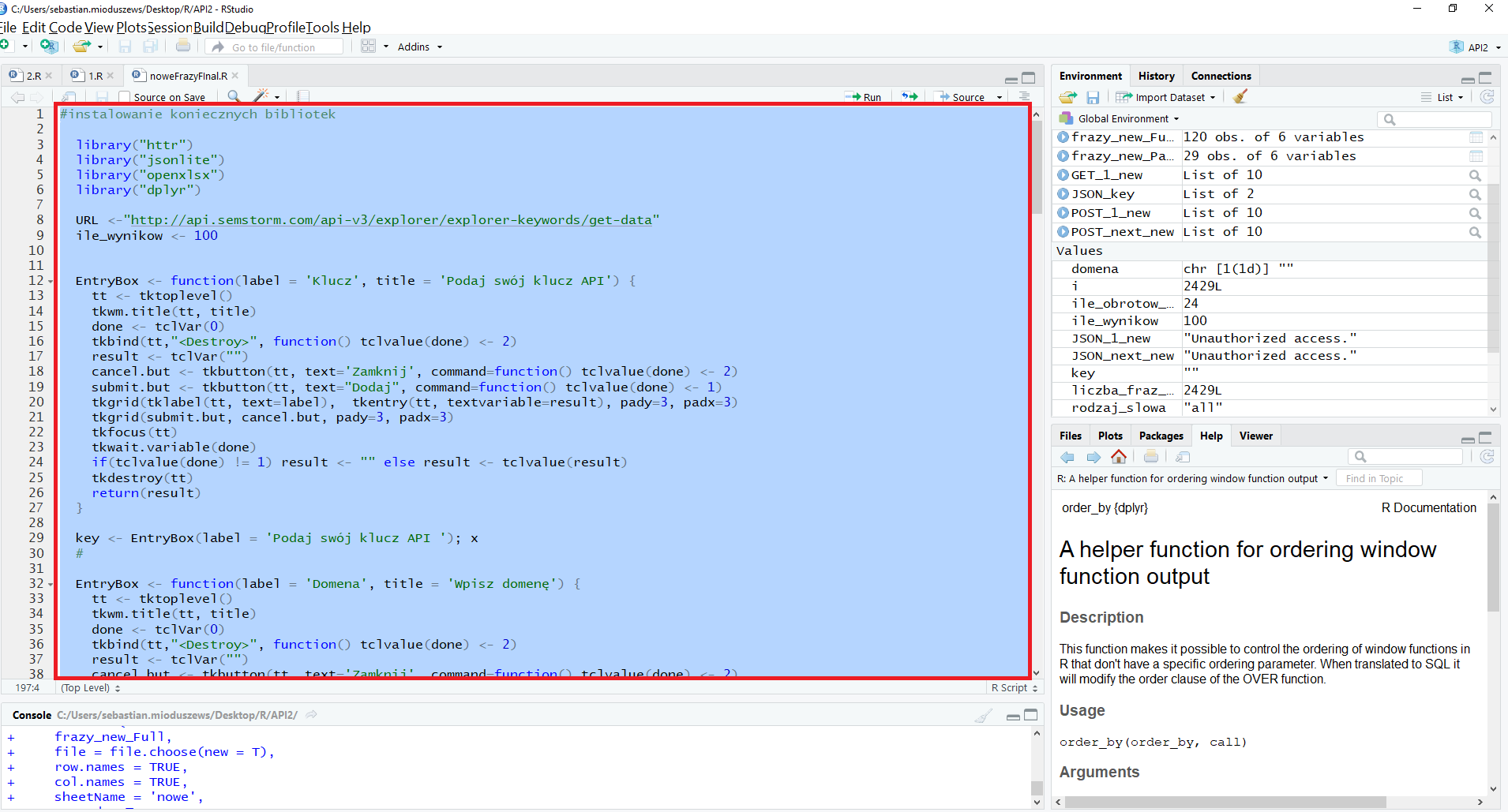View frazy_new_Fu data table icon
This screenshot has width=1508, height=812.
coord(1475,137)
